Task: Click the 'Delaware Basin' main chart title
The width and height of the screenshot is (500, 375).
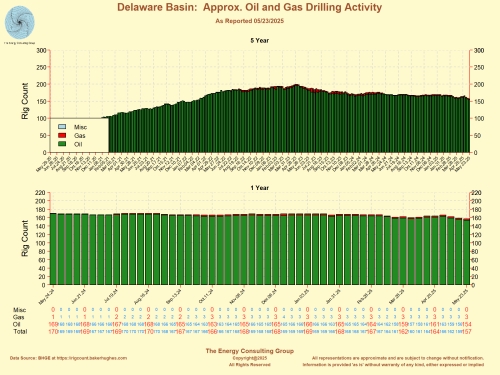Action: coord(249,7)
